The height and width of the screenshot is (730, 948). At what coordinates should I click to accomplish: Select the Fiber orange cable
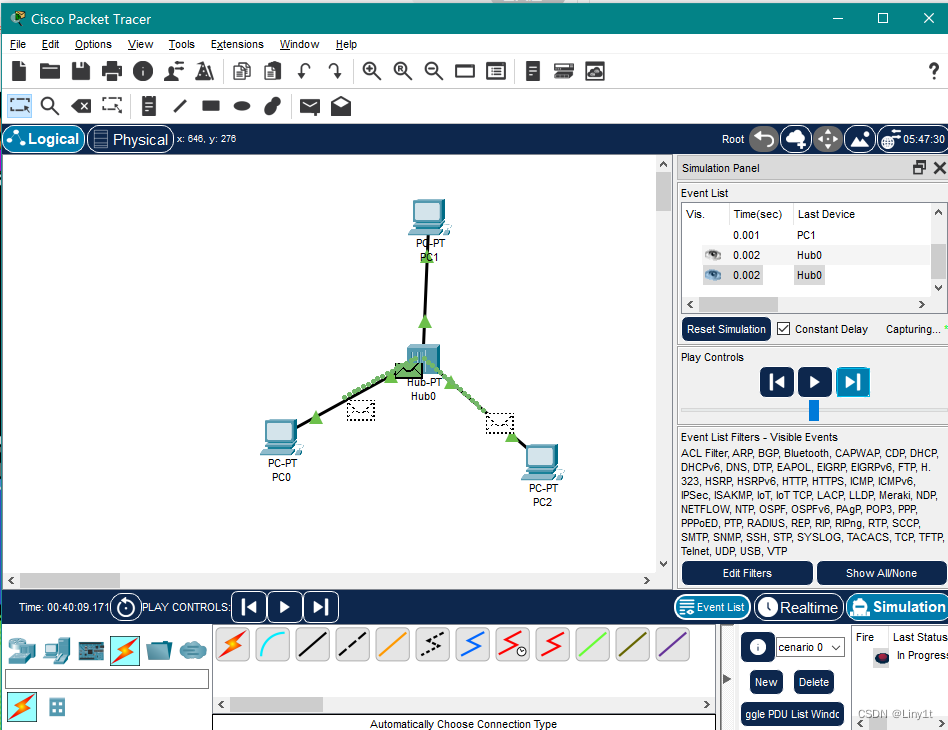click(392, 644)
